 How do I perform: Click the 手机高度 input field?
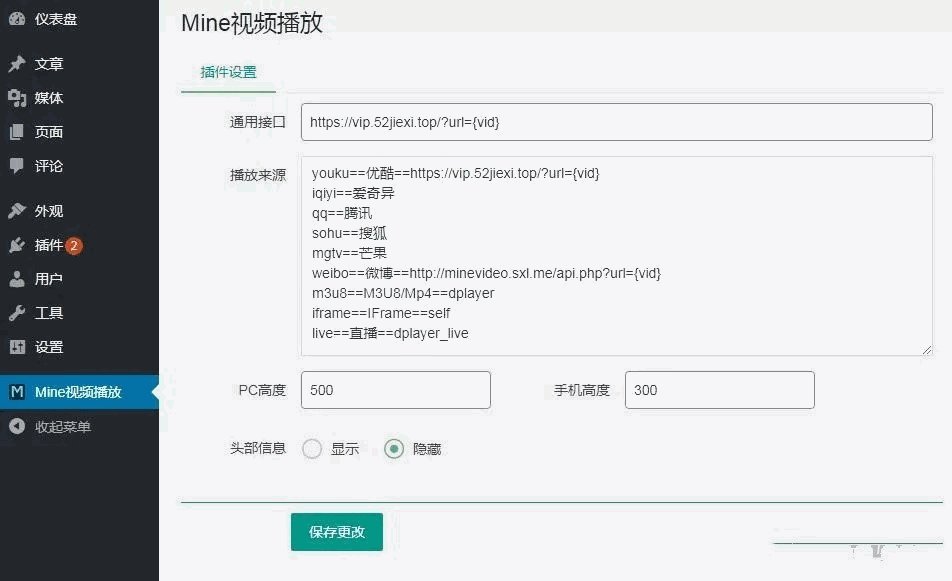click(719, 390)
